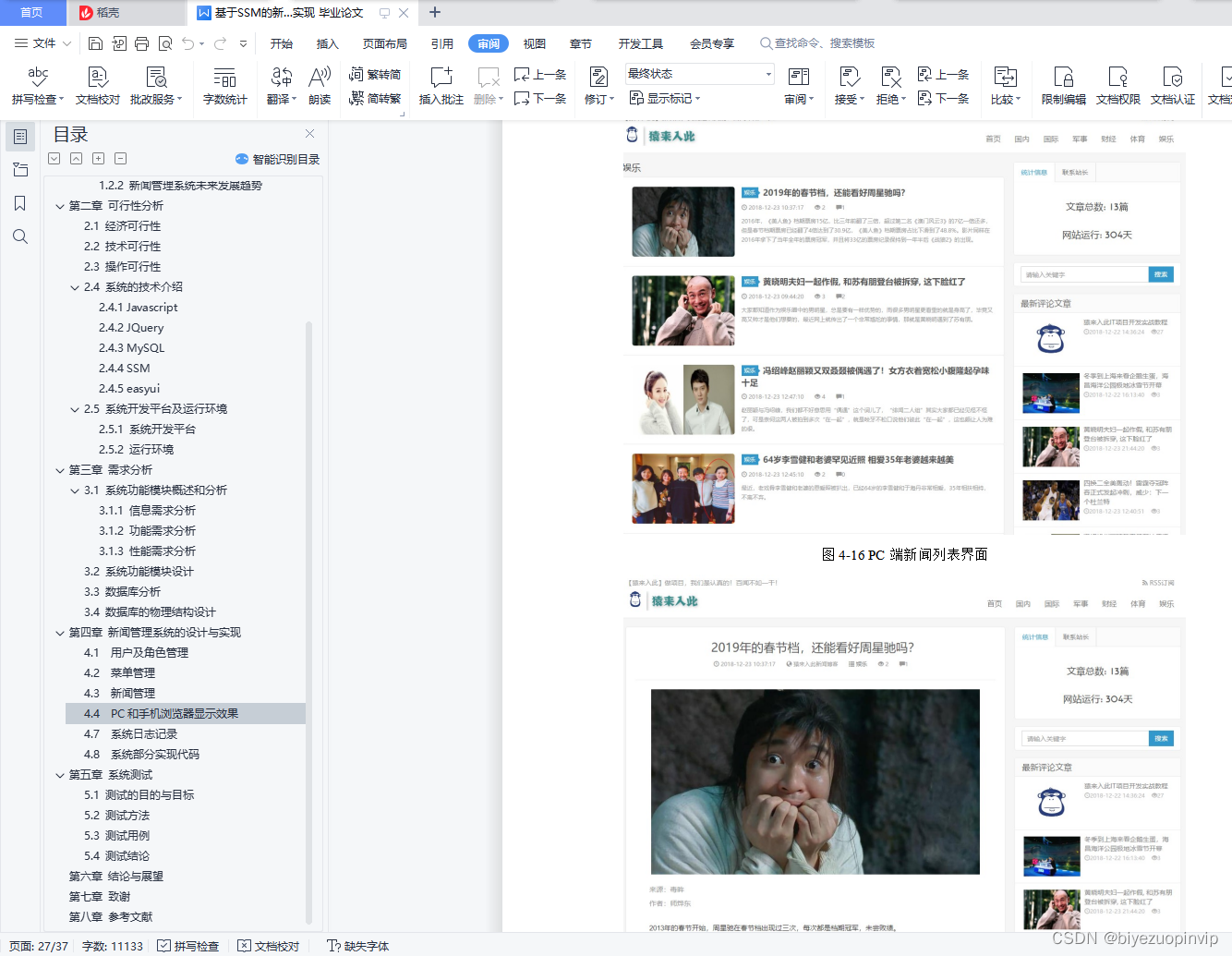
Task: Open the bookmarks panel in left sidebar
Action: (19, 203)
